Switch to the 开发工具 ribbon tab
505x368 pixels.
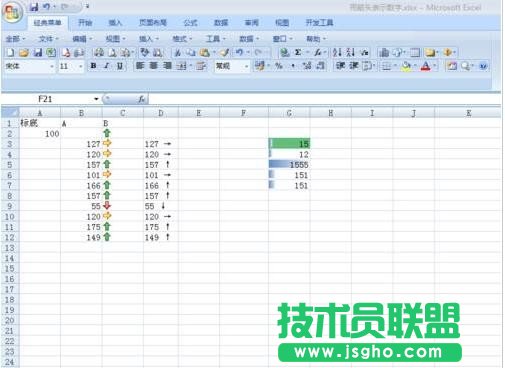[319, 23]
